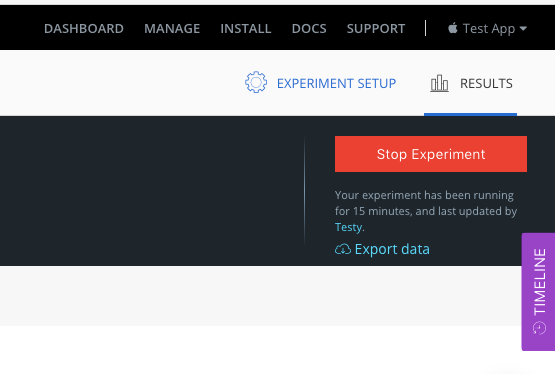
Task: Expand the Test App dropdown
Action: click(x=487, y=29)
